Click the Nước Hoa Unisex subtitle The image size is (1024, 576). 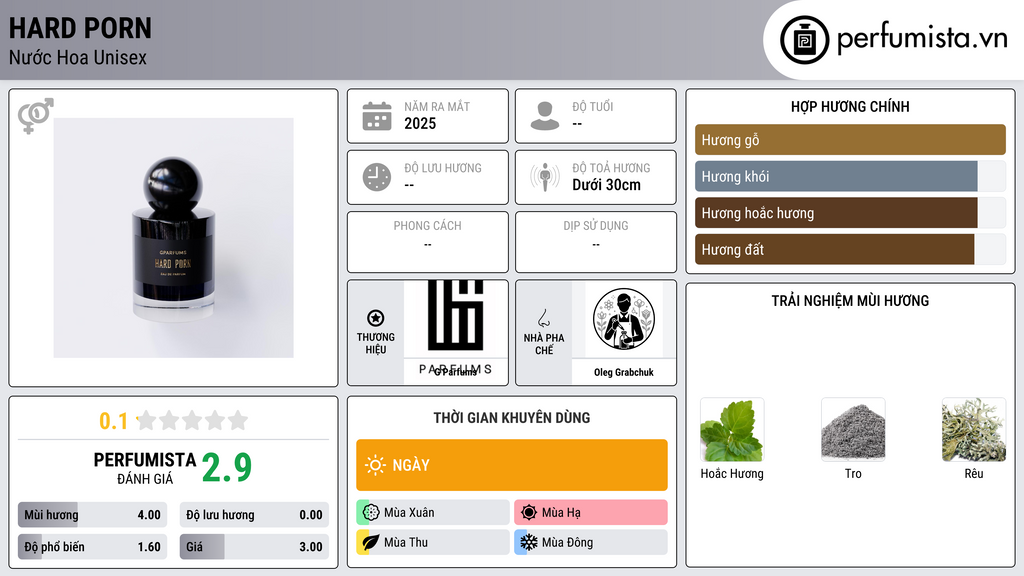click(x=78, y=57)
